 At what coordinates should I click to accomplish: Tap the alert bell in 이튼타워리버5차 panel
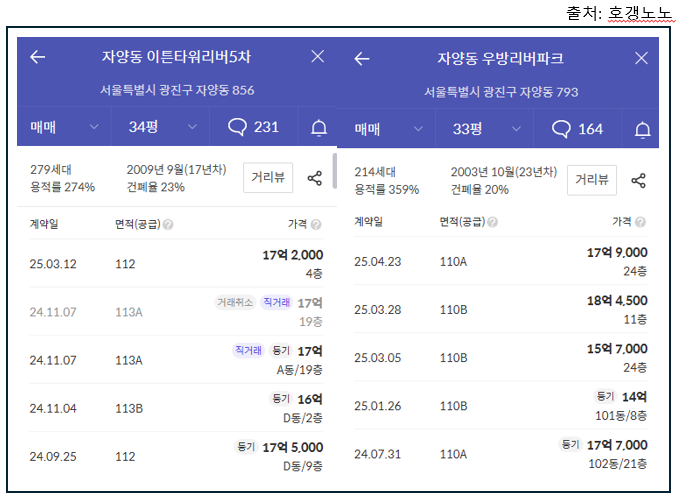click(x=319, y=128)
